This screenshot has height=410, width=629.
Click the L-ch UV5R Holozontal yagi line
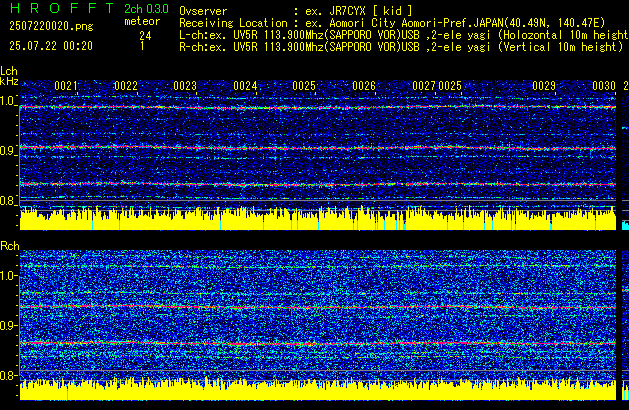click(x=404, y=35)
